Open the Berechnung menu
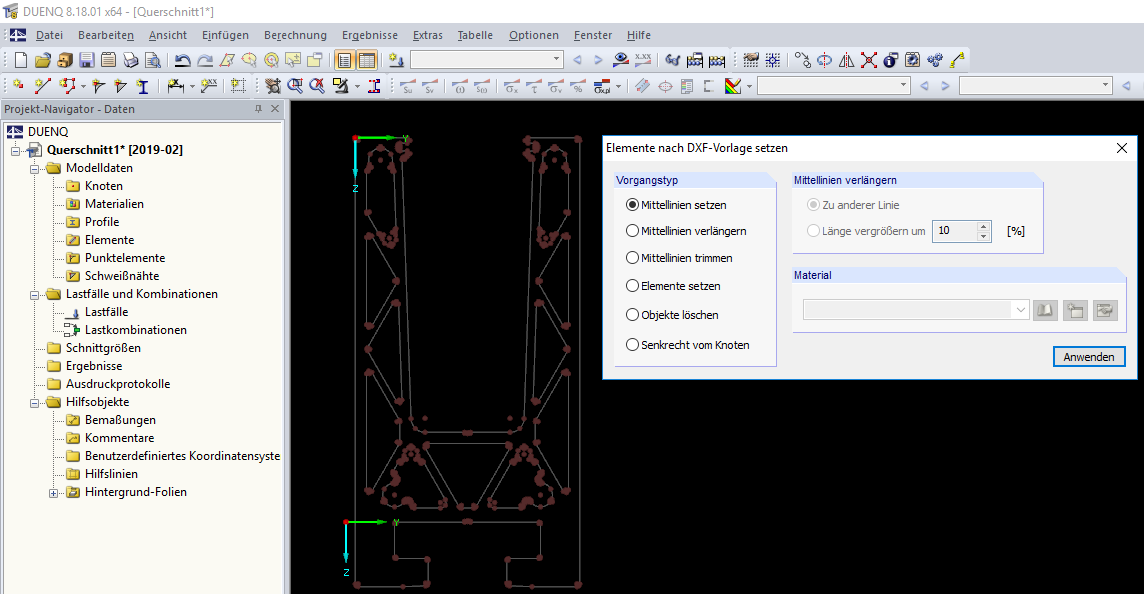This screenshot has height=594, width=1144. (295, 35)
